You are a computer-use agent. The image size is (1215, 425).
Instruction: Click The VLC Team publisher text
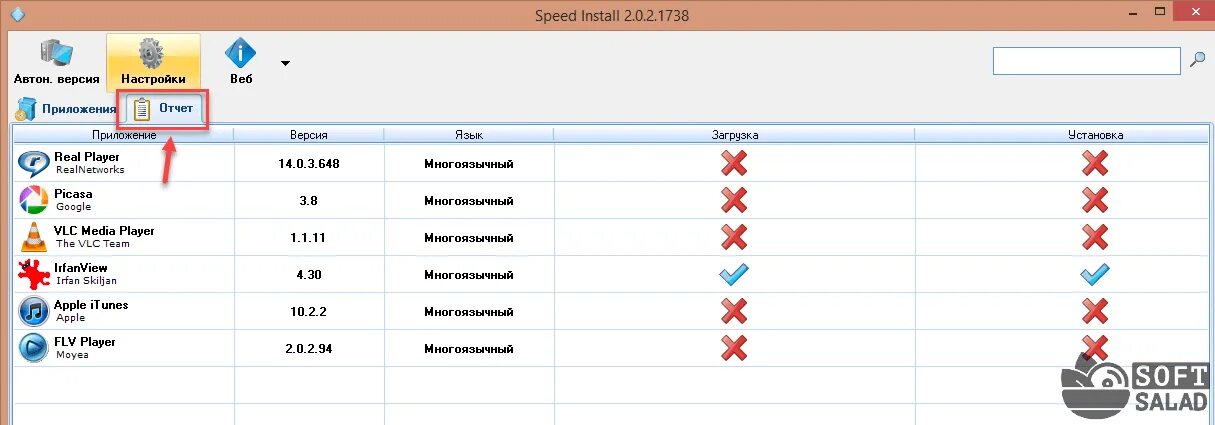tap(92, 244)
